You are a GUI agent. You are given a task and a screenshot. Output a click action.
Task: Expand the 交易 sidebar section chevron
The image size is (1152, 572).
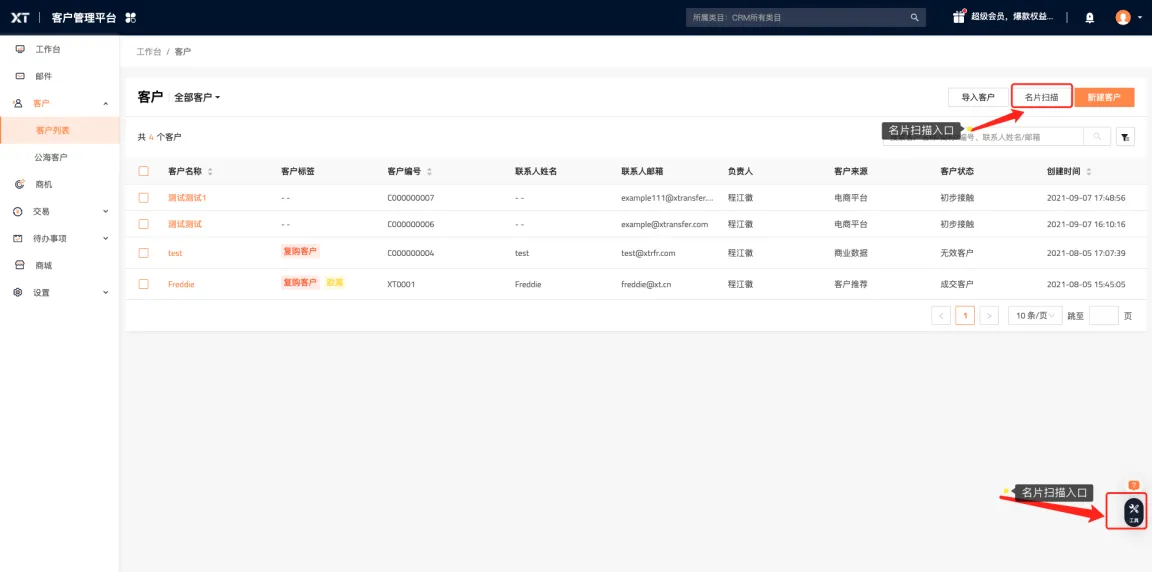pos(105,211)
